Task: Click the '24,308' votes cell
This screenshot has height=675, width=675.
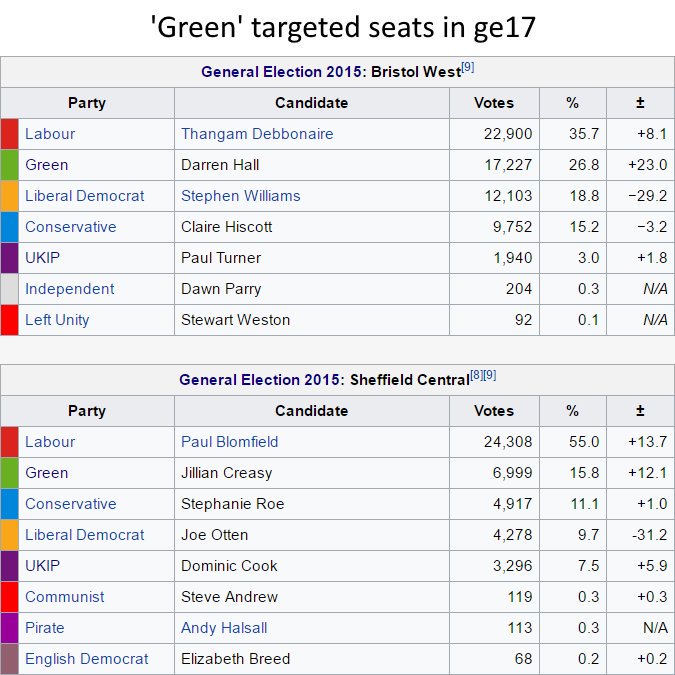Action: 494,442
